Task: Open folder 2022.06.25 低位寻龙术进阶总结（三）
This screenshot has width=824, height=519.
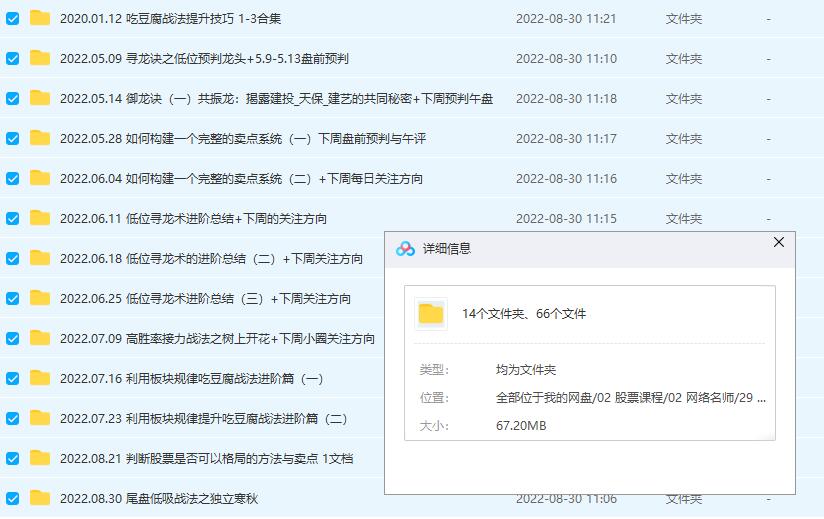Action: (x=205, y=299)
